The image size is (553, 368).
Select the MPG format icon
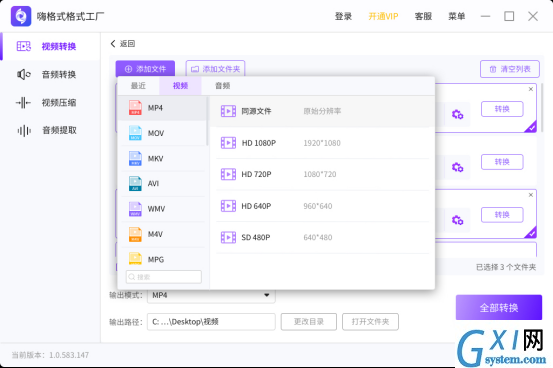(x=135, y=259)
